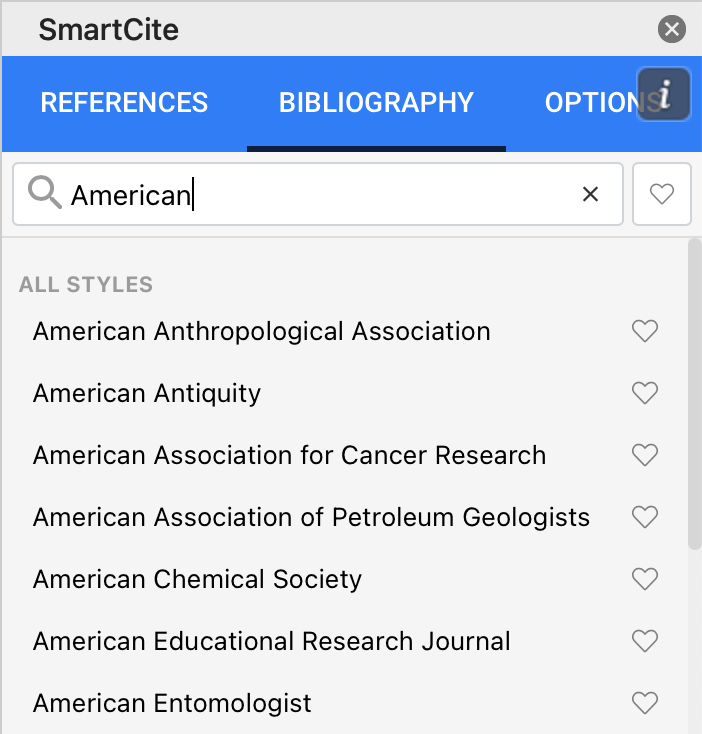Switch to the References tab
This screenshot has width=702, height=734.
pyautogui.click(x=124, y=103)
